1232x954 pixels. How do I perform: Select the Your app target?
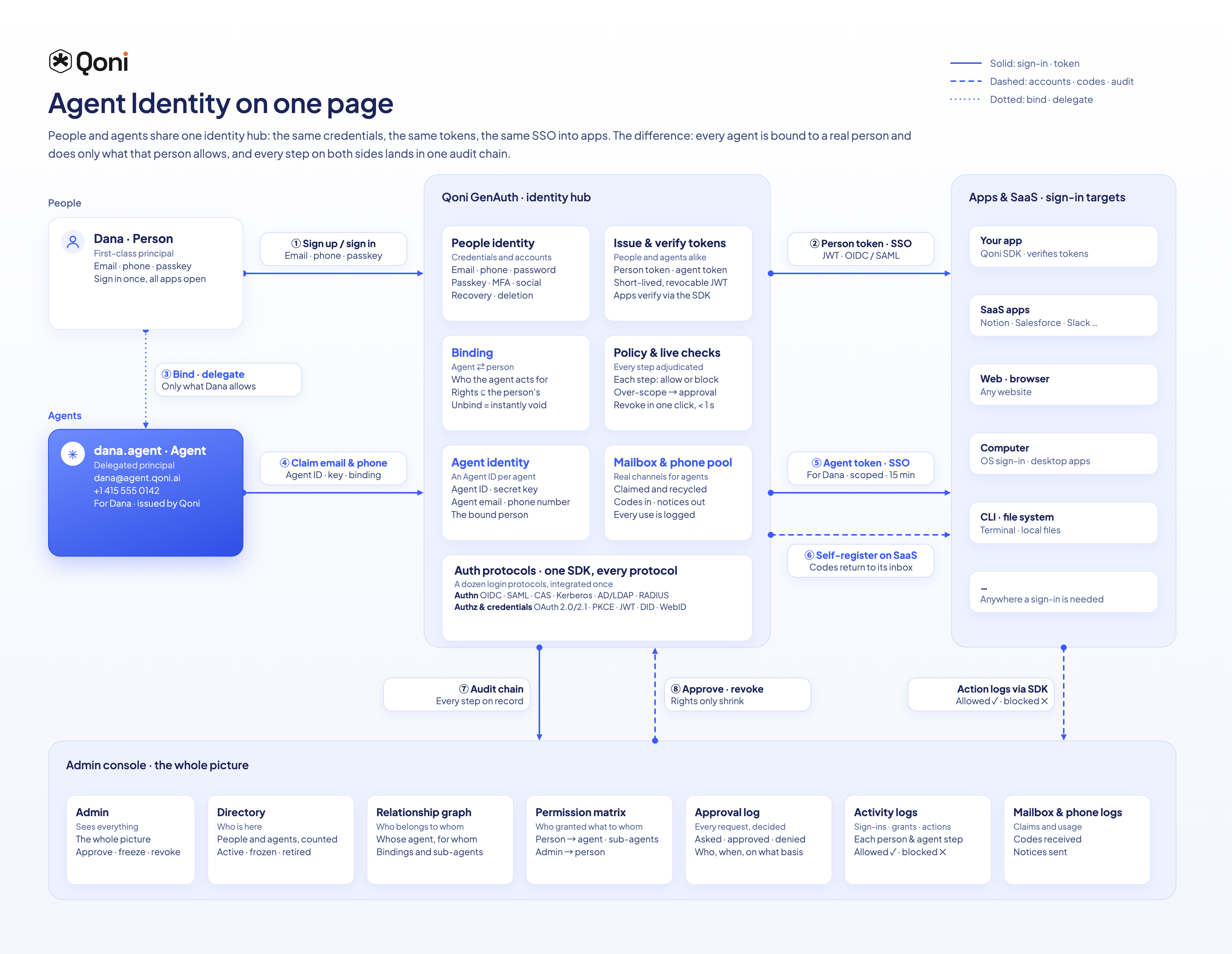coord(1063,246)
